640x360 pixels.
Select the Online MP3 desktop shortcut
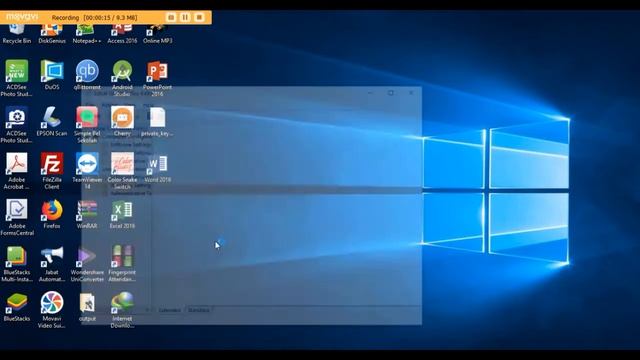(157, 34)
